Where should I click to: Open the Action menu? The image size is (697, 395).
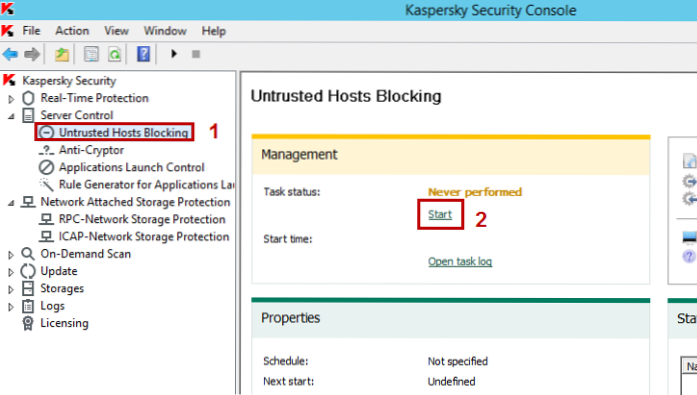72,31
